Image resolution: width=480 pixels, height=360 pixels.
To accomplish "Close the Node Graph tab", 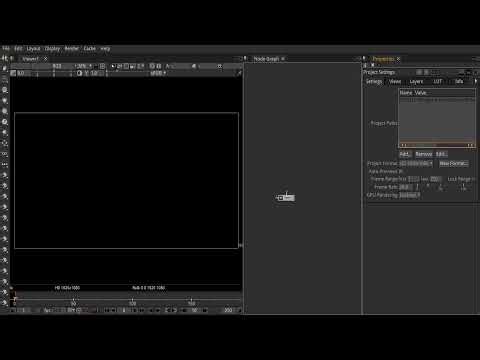I will (x=283, y=59).
